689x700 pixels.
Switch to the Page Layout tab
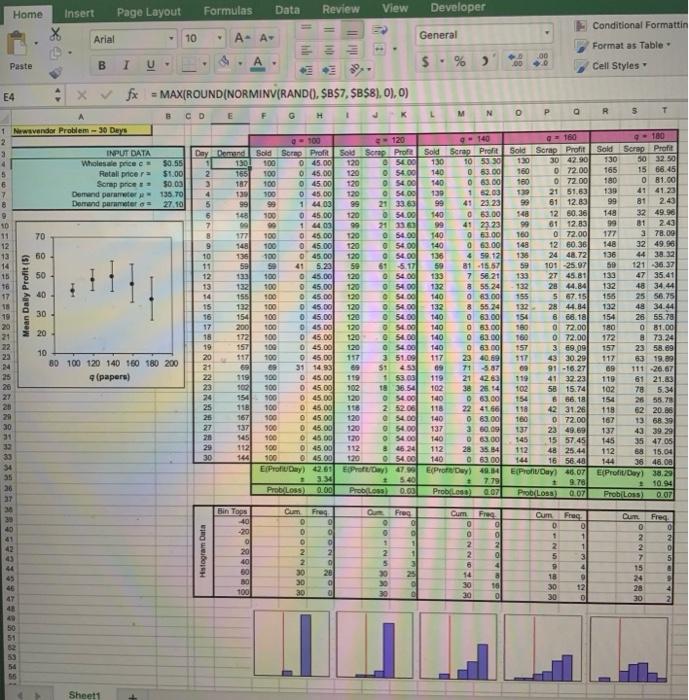coord(149,12)
